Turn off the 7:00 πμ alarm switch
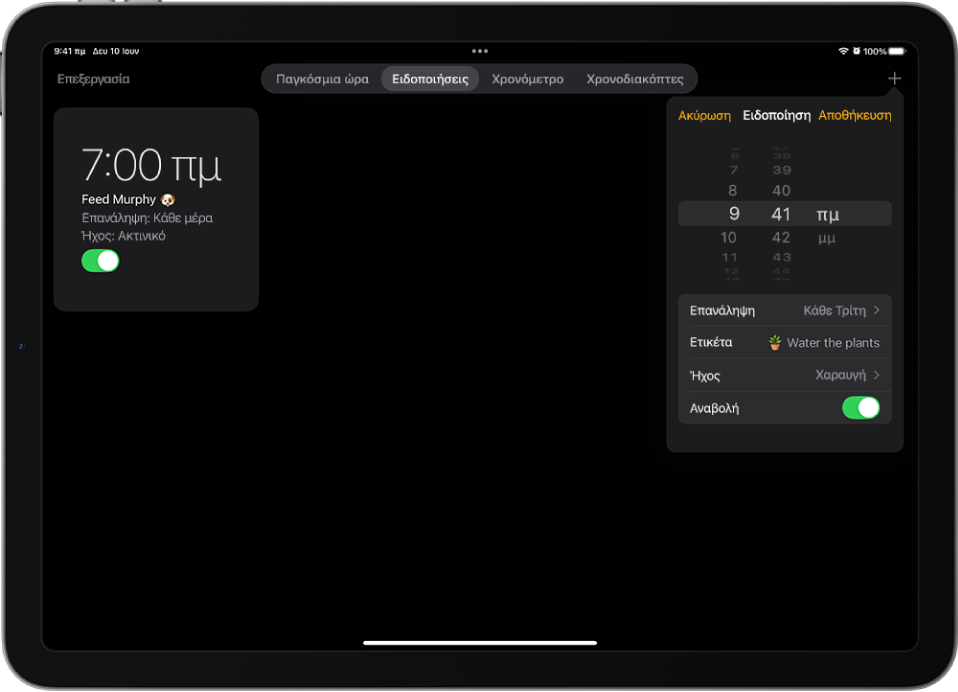The image size is (958, 692). click(100, 261)
